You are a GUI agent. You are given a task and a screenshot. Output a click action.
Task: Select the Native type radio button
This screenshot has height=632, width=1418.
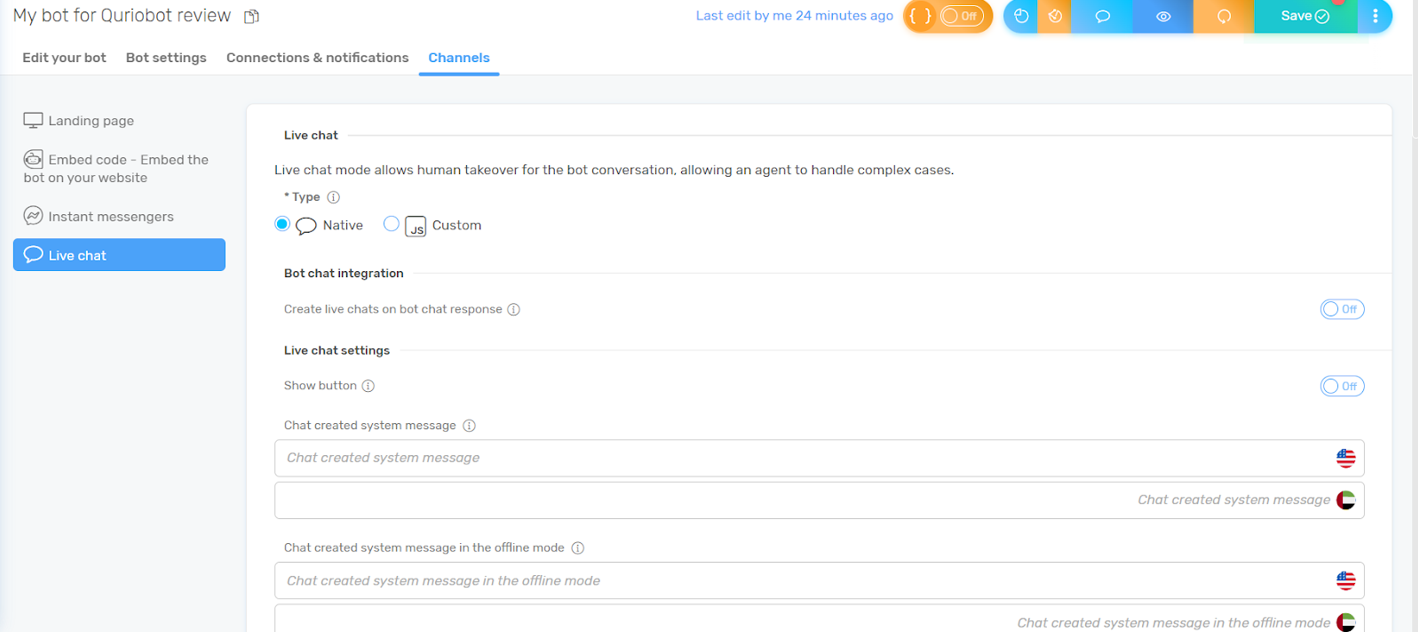coord(282,225)
